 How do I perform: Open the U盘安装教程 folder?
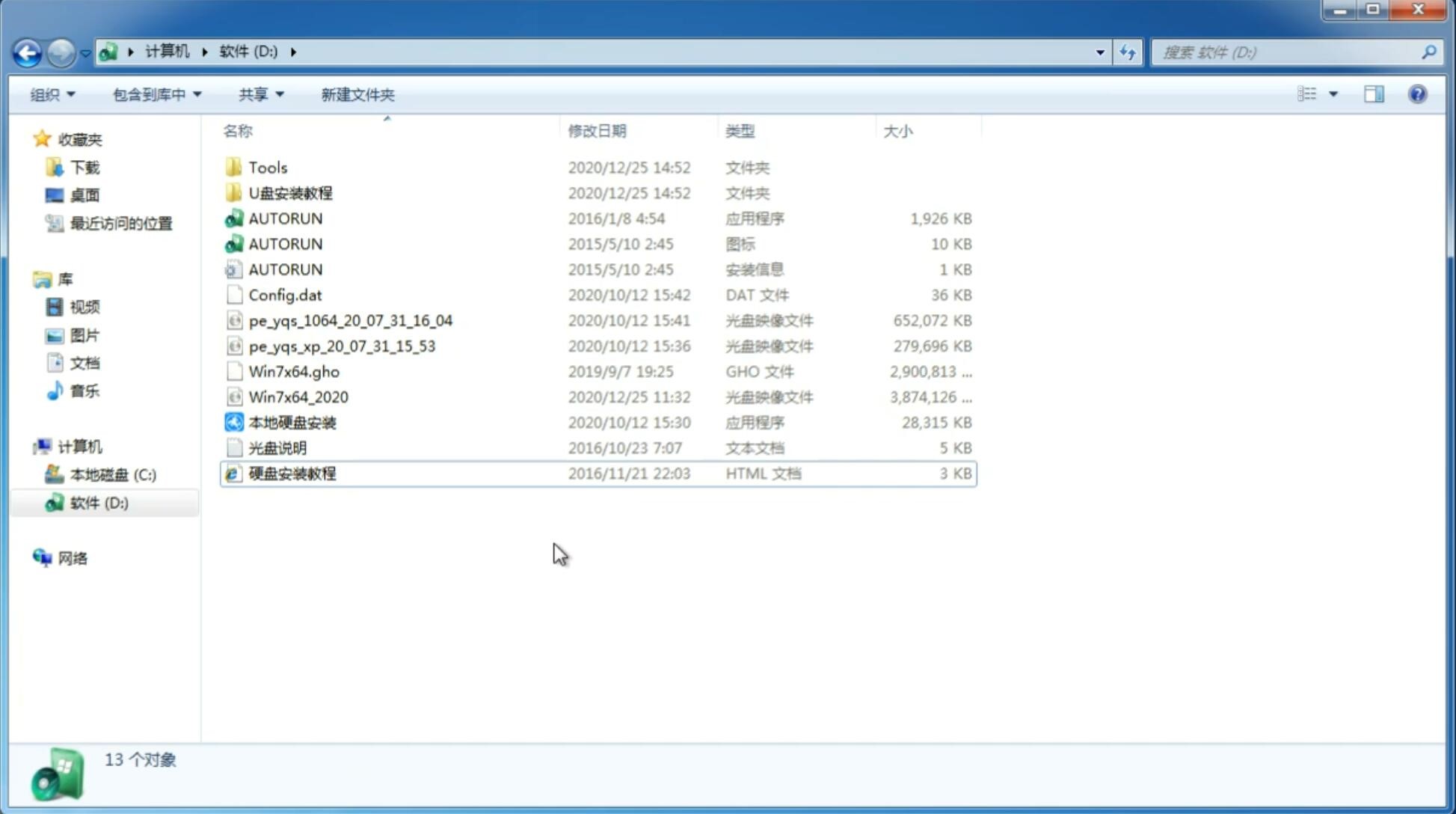290,192
